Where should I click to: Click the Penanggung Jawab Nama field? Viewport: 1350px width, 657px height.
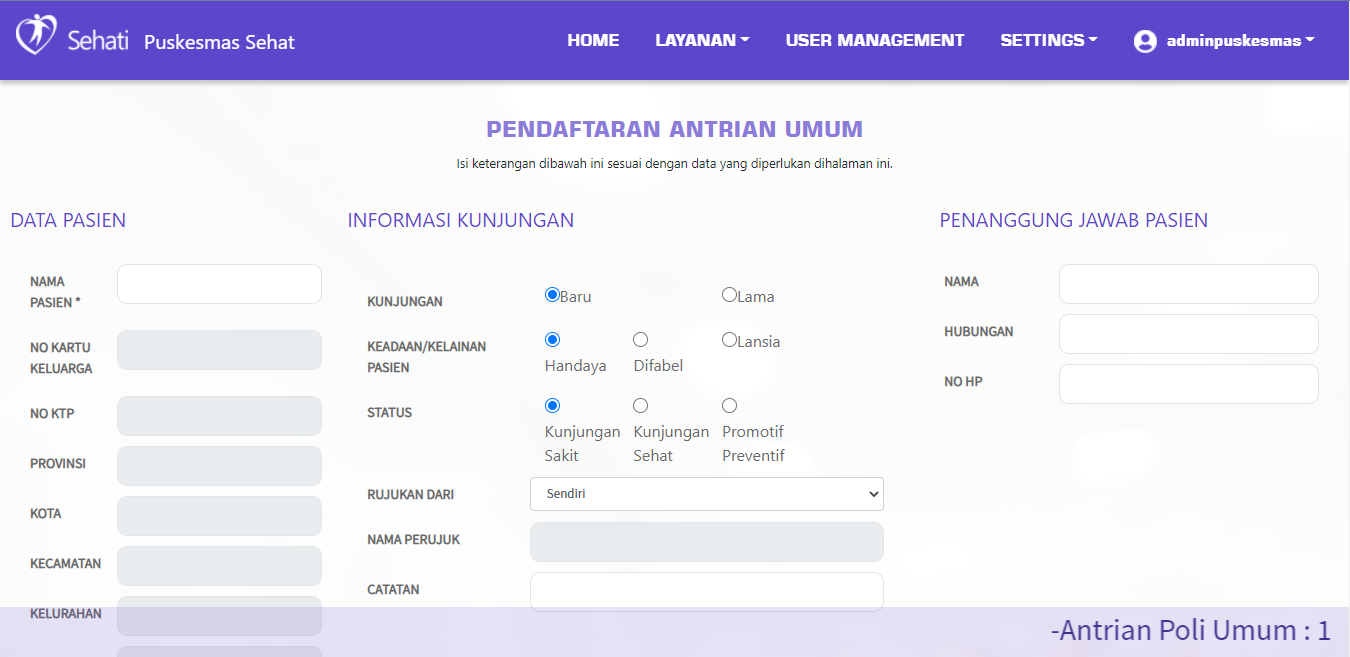click(1188, 284)
